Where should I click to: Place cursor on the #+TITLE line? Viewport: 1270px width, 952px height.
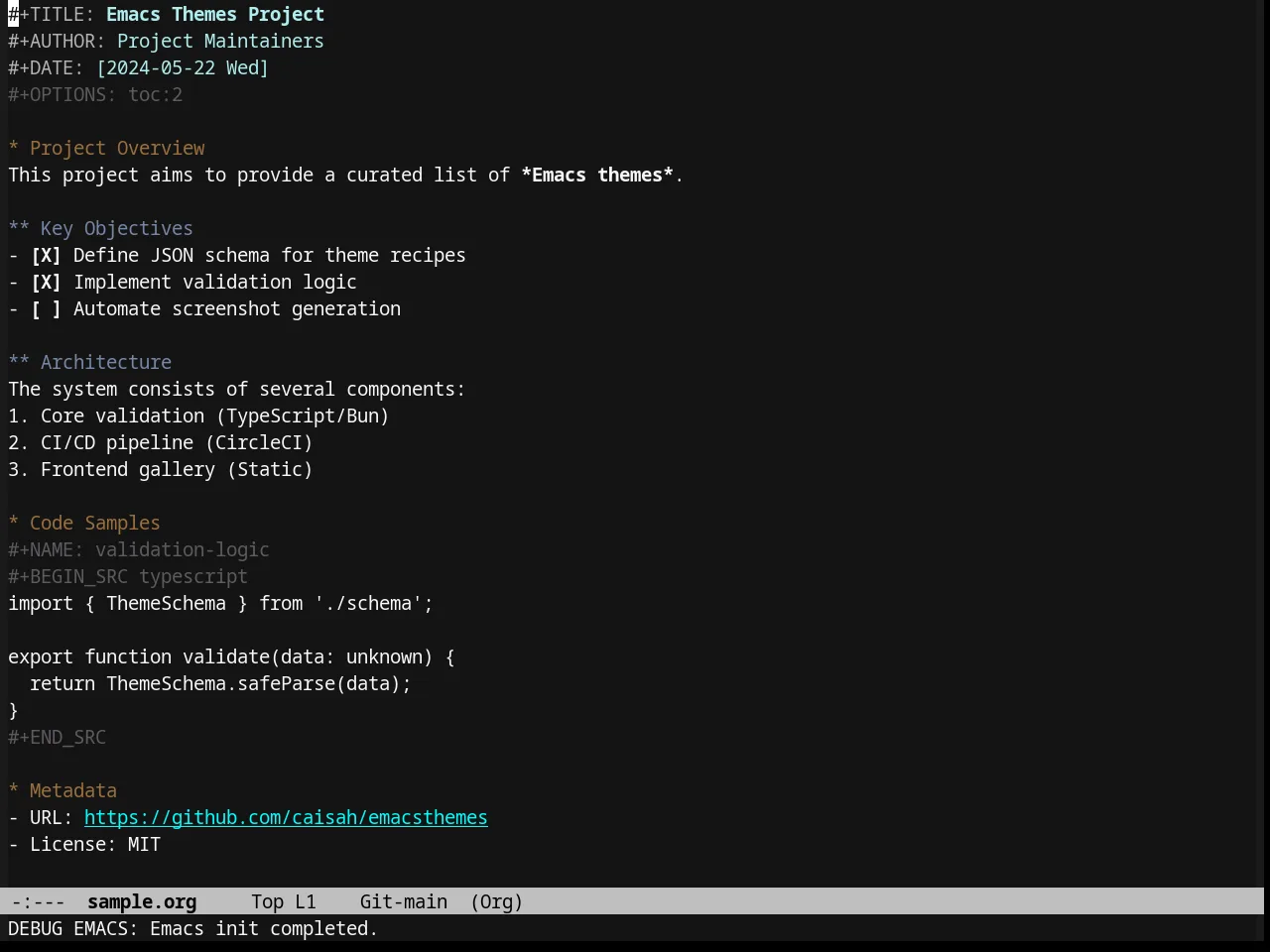tap(166, 15)
